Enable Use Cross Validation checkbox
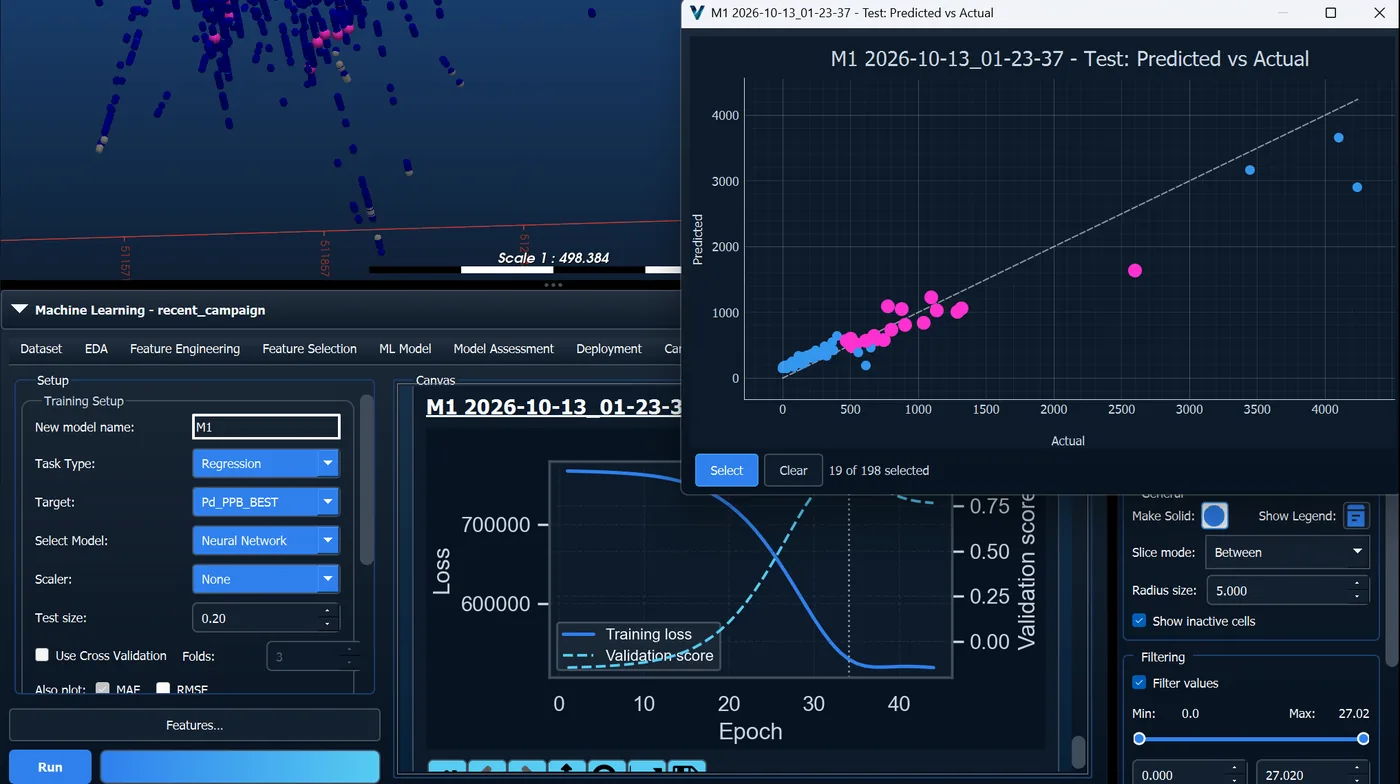 pos(42,655)
